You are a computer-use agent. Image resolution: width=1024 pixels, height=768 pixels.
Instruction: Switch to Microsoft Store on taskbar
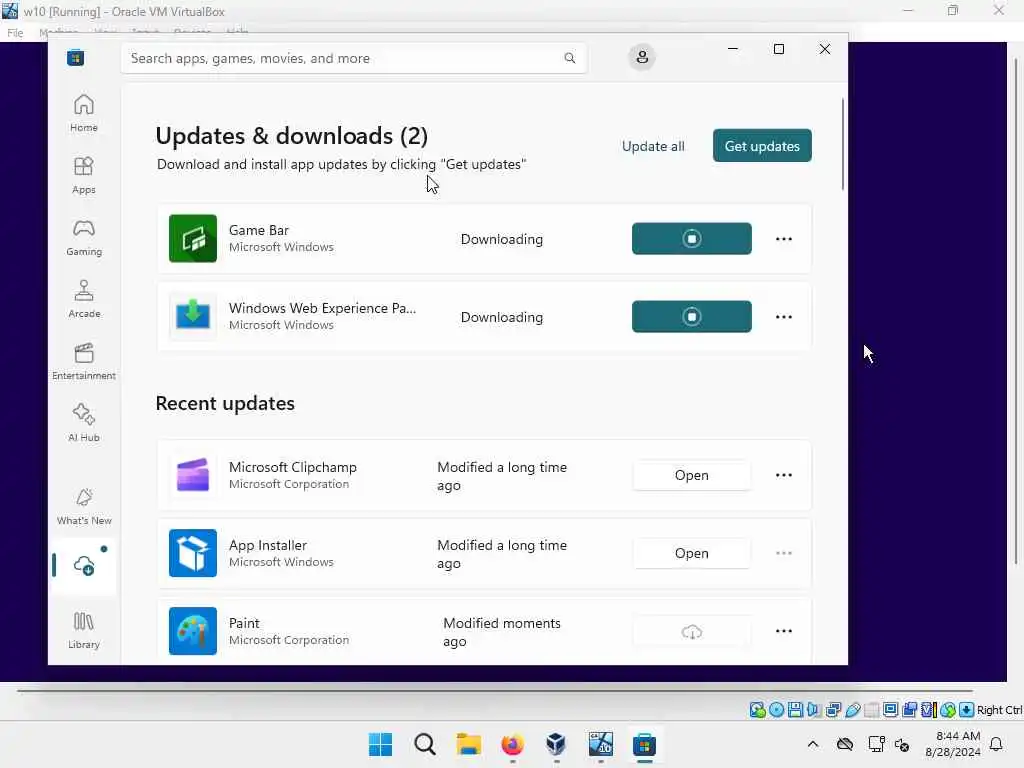(x=644, y=744)
